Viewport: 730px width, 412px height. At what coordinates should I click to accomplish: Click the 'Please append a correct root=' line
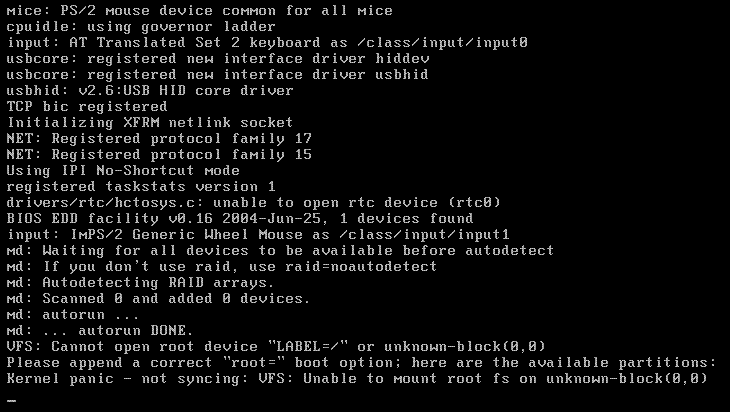[x=361, y=363]
